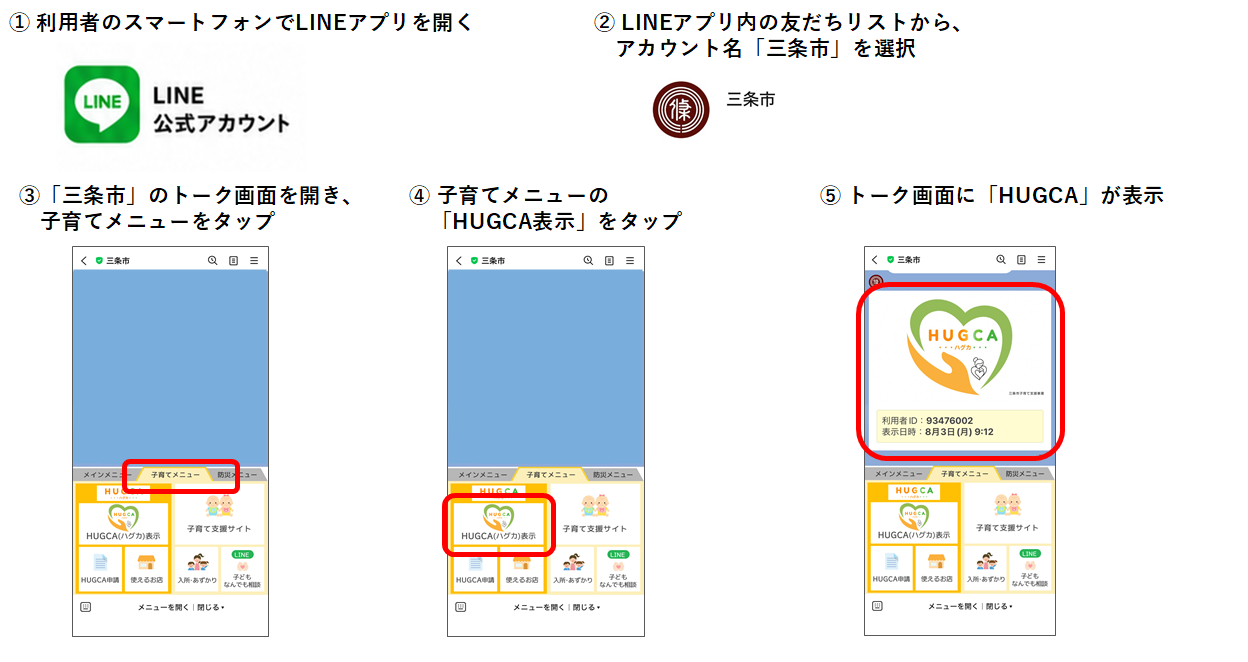Open notes icon in step ④ phone header
Screen dimensions: 1248x662
[609, 260]
